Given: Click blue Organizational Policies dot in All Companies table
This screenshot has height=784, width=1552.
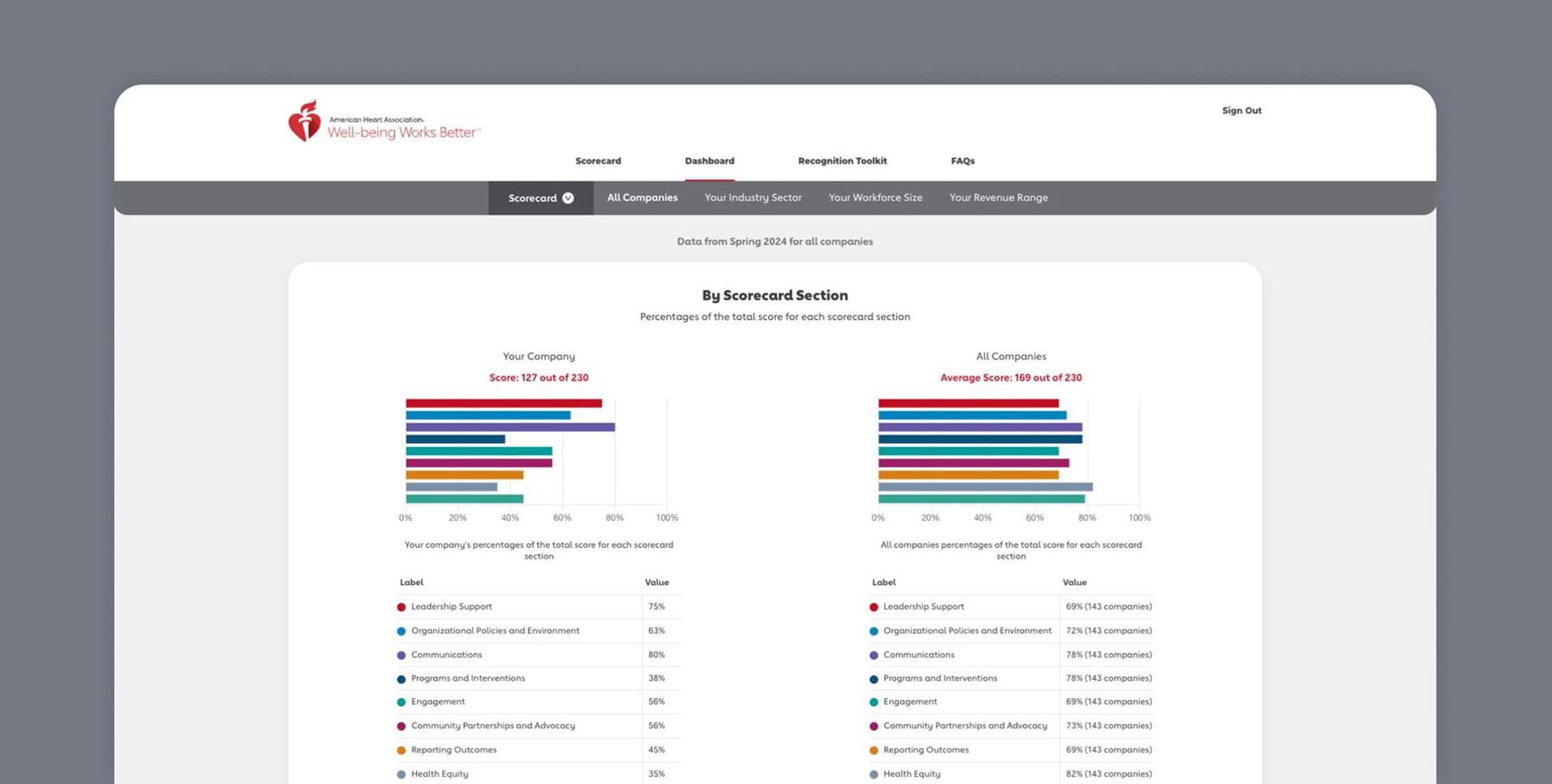Looking at the screenshot, I should click(874, 631).
